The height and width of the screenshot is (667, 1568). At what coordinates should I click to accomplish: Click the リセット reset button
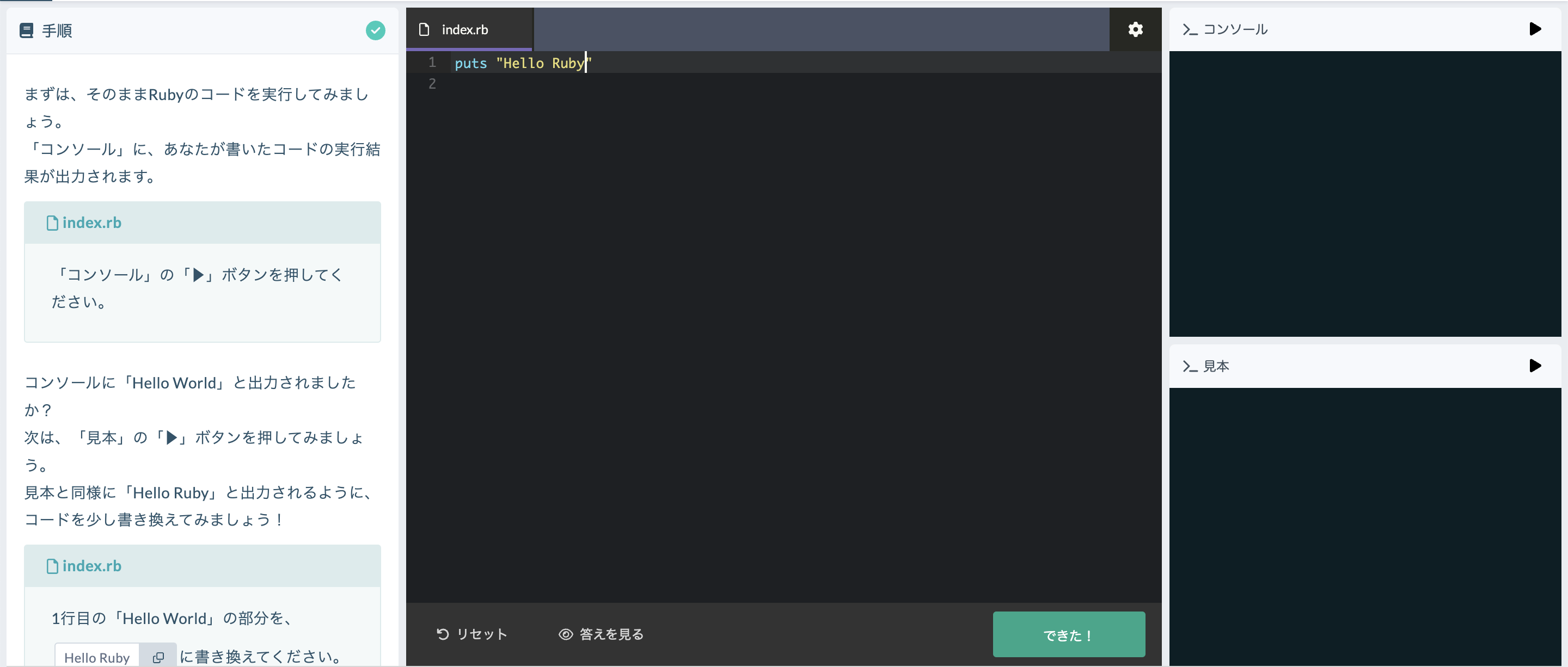click(x=471, y=634)
